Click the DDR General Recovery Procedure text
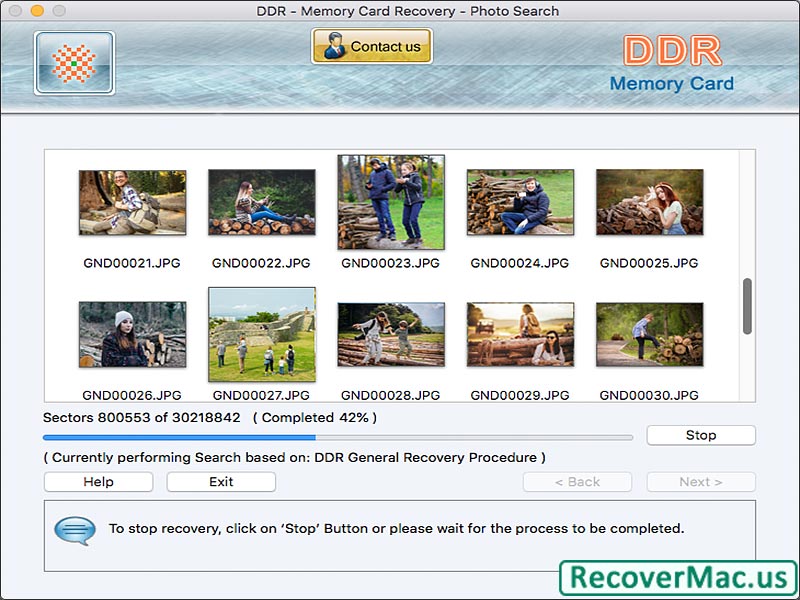 click(426, 457)
